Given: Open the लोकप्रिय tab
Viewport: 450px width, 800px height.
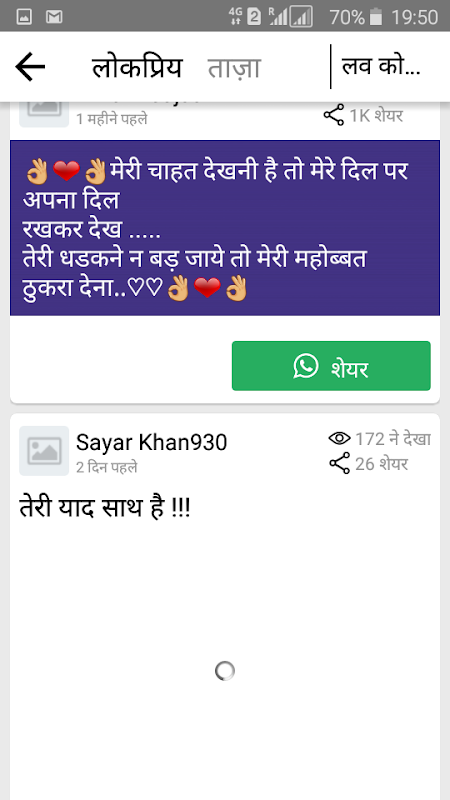Looking at the screenshot, I should click(137, 67).
